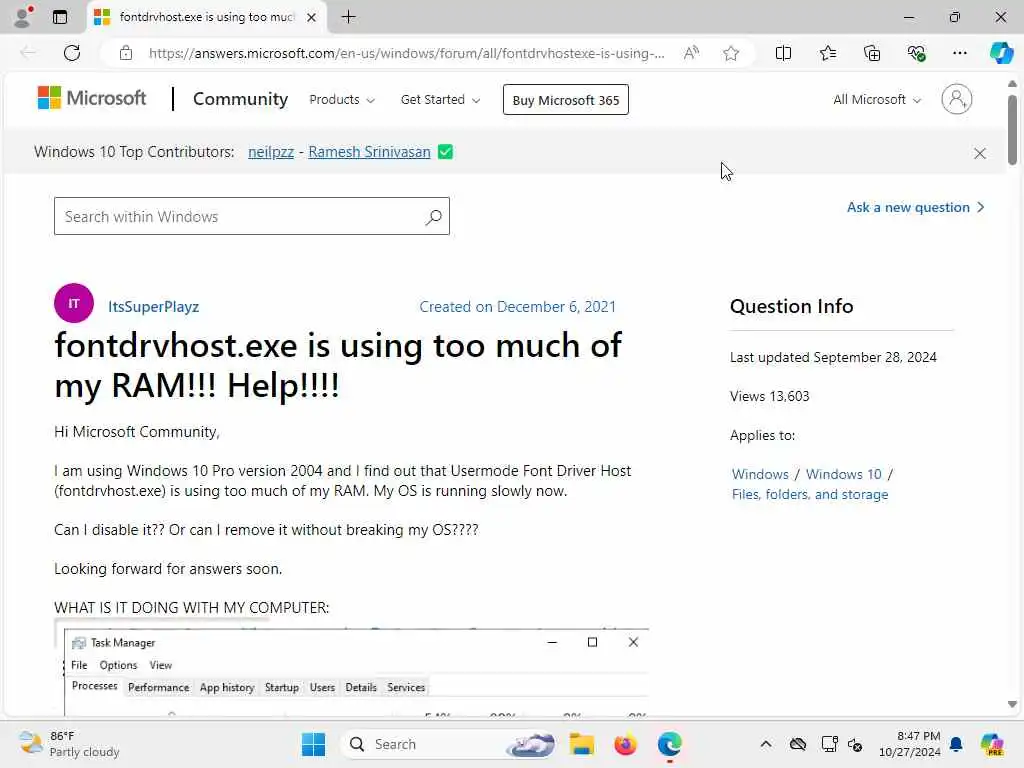This screenshot has width=1024, height=768.
Task: Click the scrollbar down arrow
Action: [1012, 704]
